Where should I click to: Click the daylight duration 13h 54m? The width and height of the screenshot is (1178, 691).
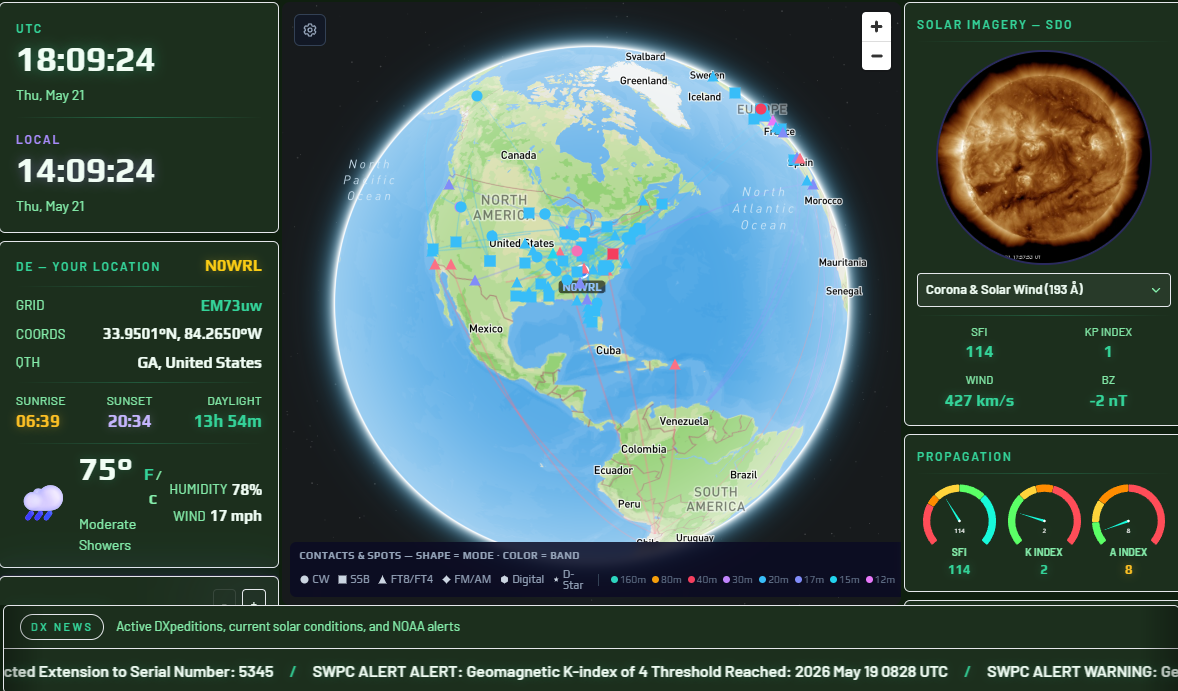[228, 421]
